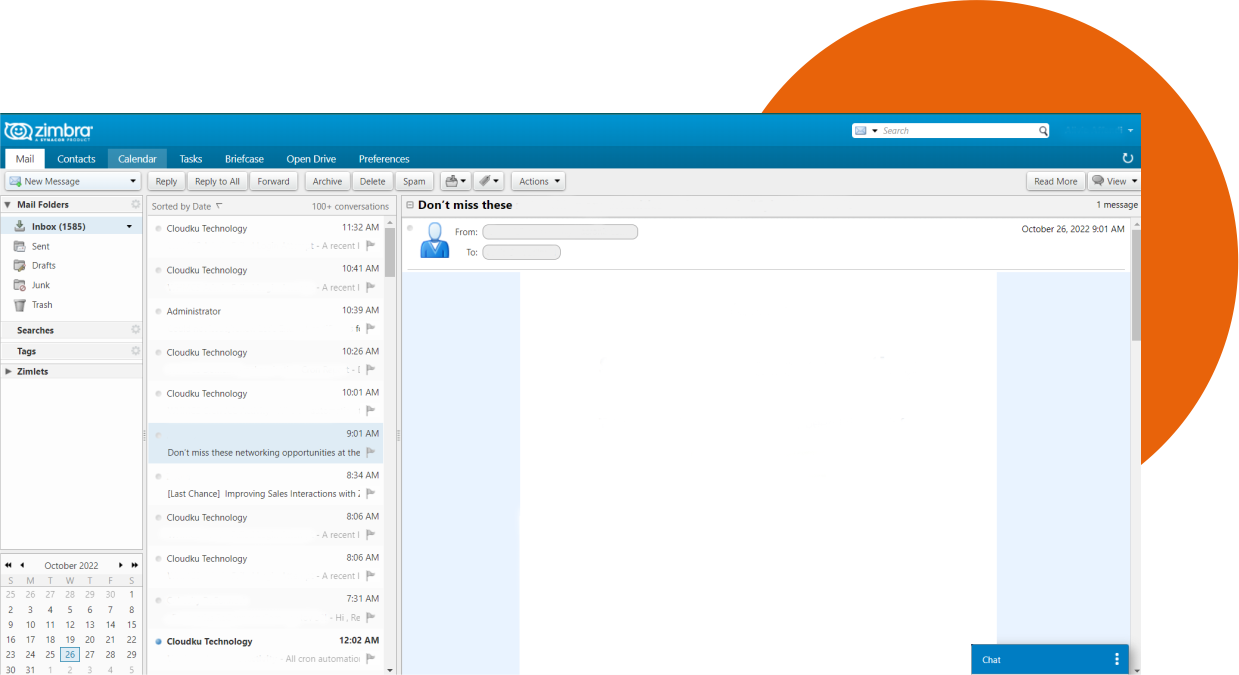1239x675 pixels.
Task: Click the Archive button
Action: pos(327,181)
